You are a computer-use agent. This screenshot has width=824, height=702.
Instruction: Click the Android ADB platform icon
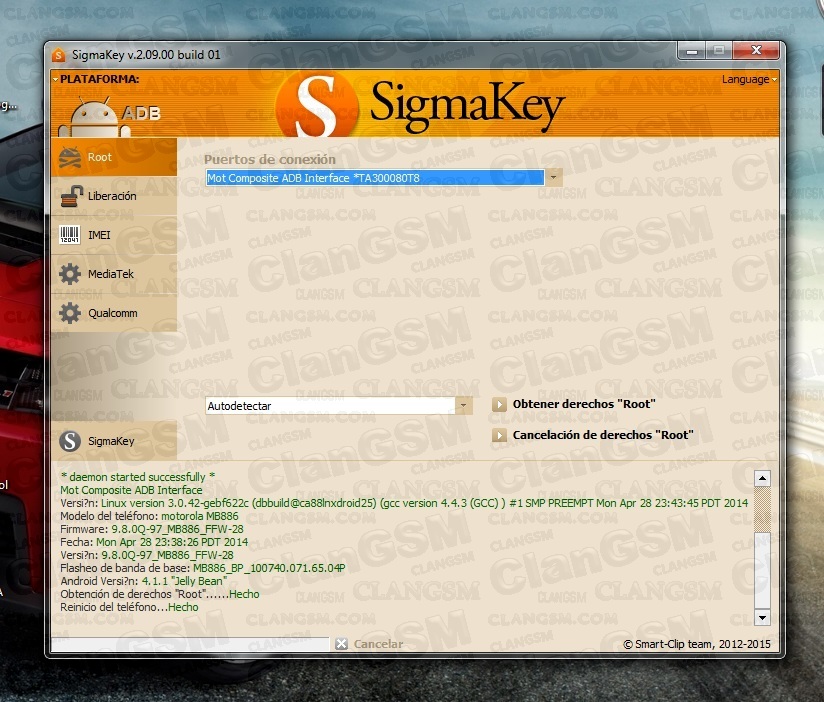(x=109, y=116)
